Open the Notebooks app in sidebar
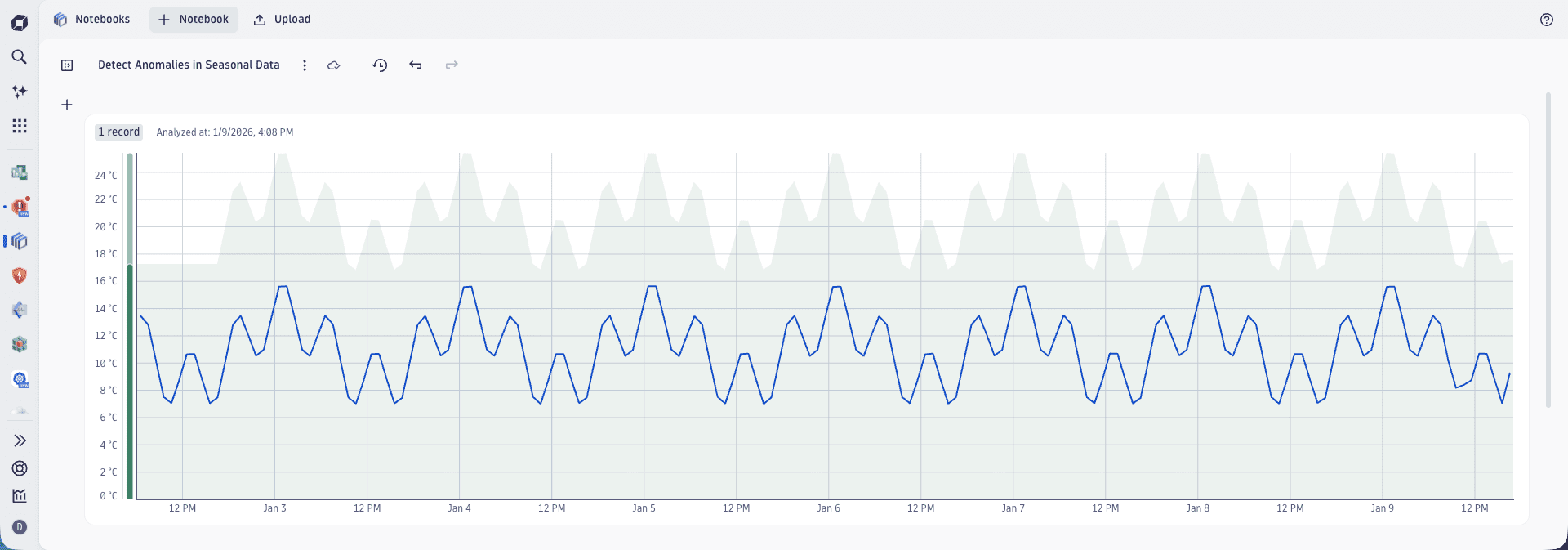 pos(20,241)
